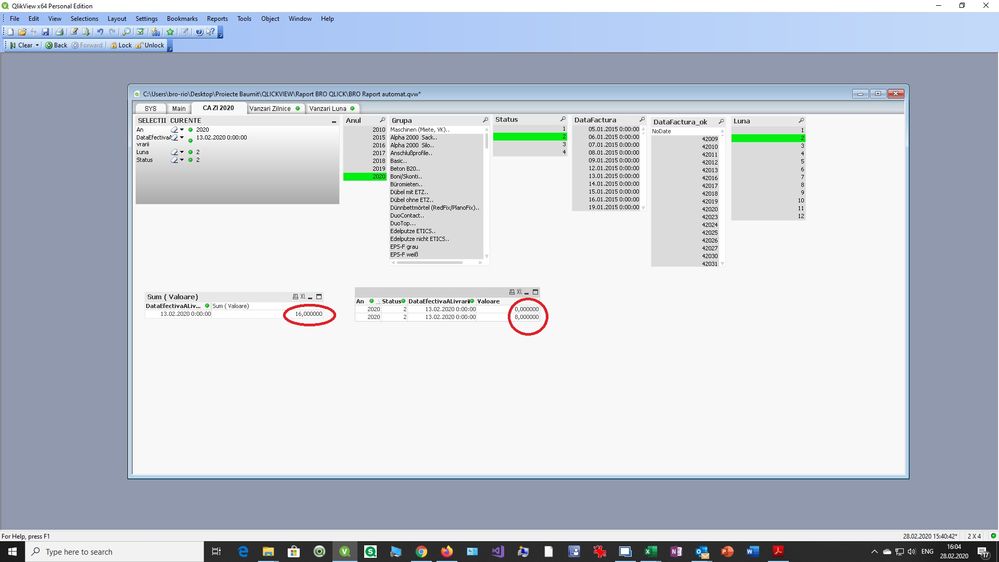Image resolution: width=999 pixels, height=562 pixels.
Task: Maximize the Sum ( Valoare) chart object
Action: [x=319, y=297]
